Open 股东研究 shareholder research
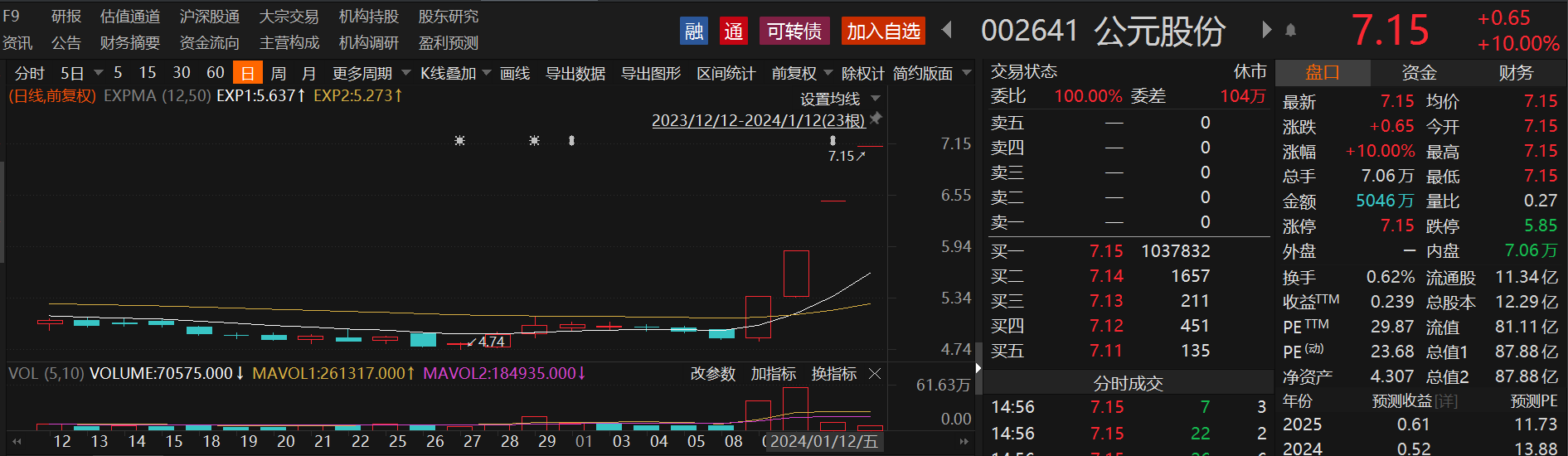 [449, 17]
